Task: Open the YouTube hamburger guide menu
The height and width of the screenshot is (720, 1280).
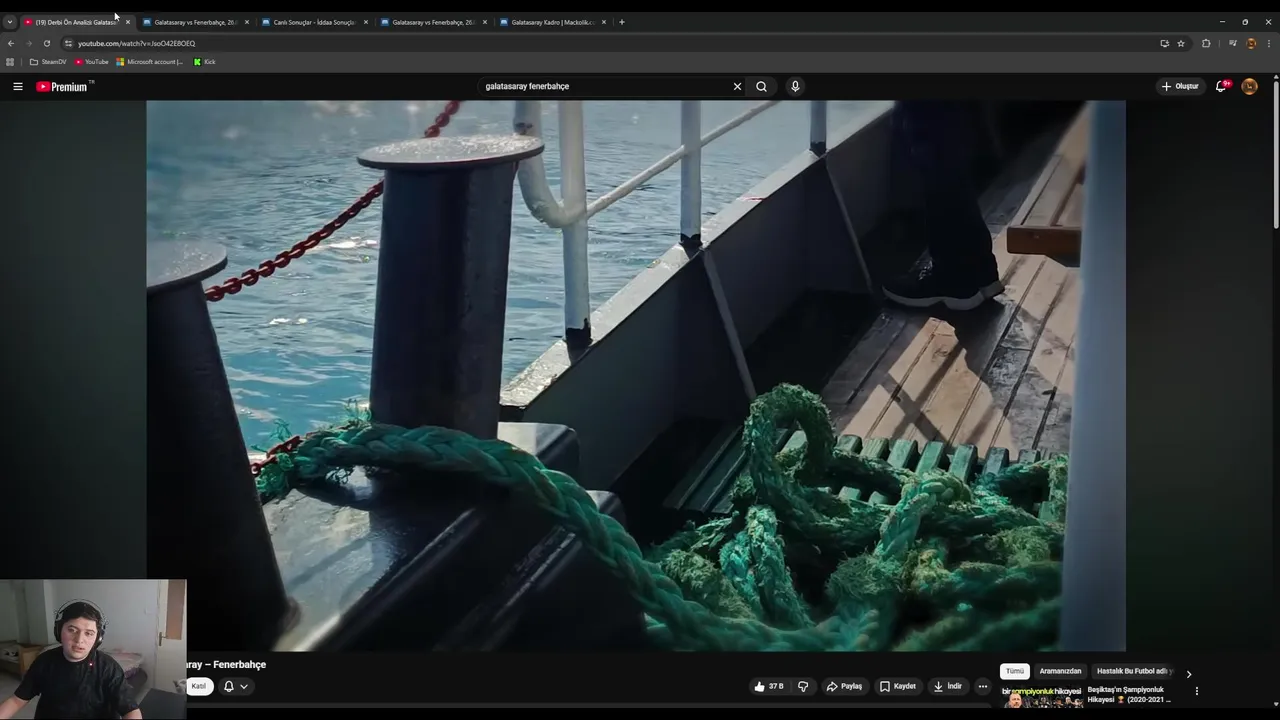Action: coord(18,87)
